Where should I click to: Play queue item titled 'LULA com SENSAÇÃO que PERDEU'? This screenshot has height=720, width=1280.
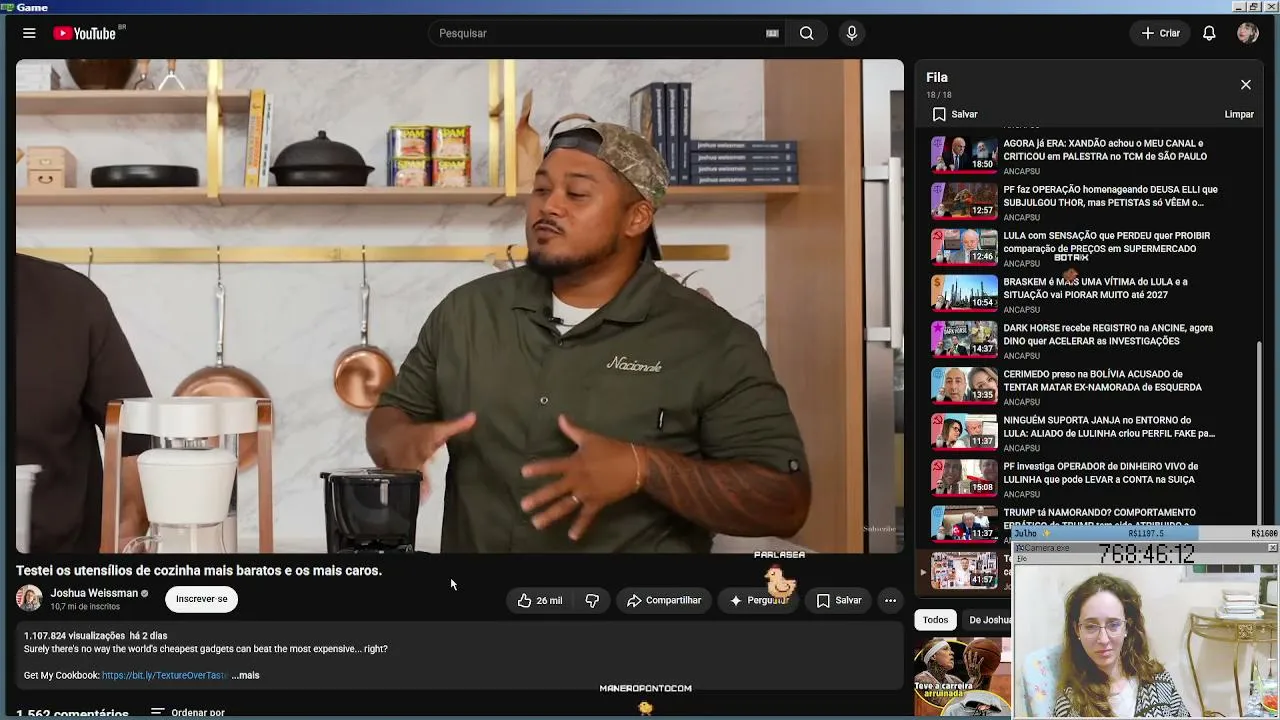click(1107, 242)
